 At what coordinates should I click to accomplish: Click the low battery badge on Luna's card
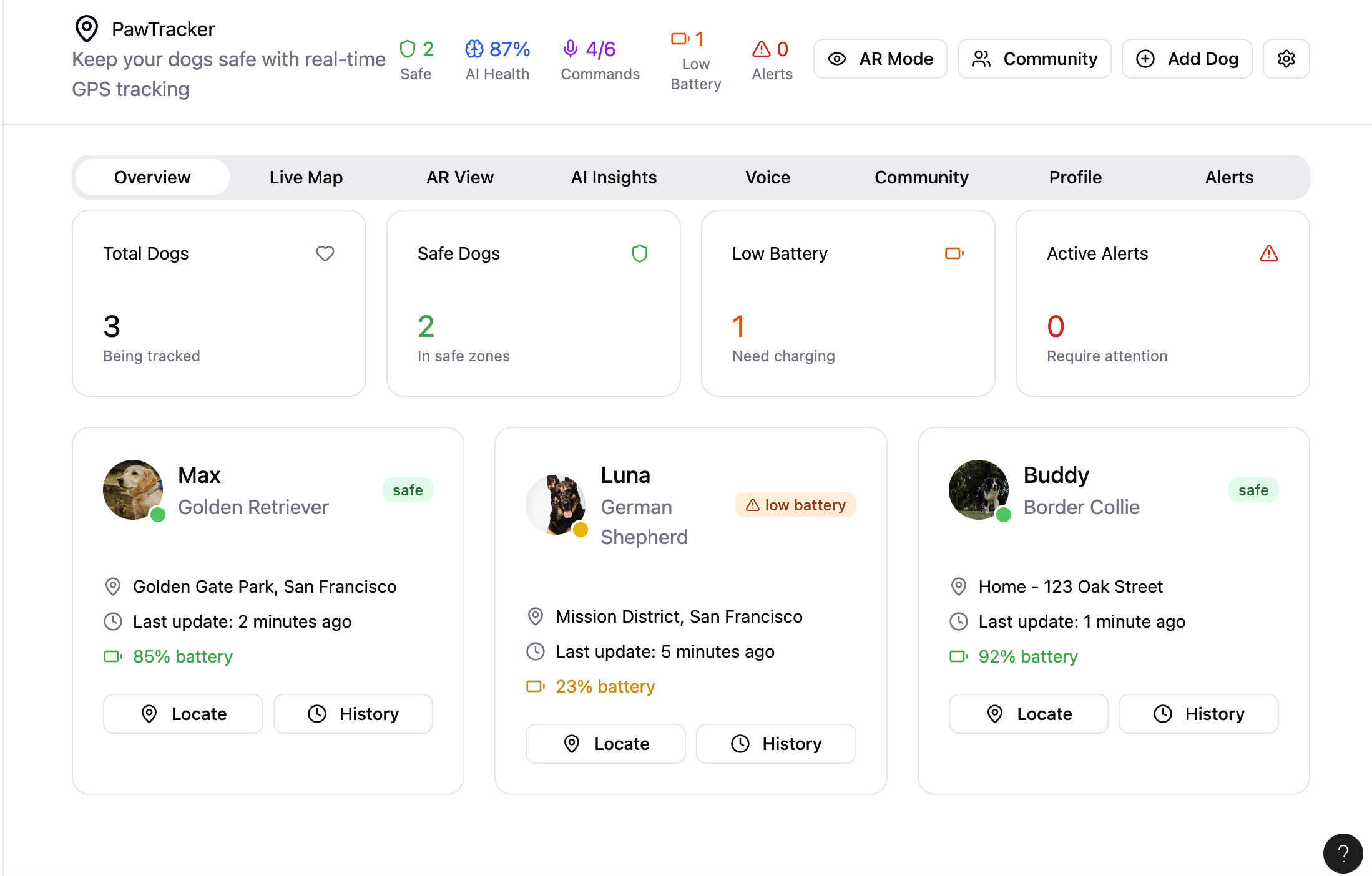pos(795,505)
